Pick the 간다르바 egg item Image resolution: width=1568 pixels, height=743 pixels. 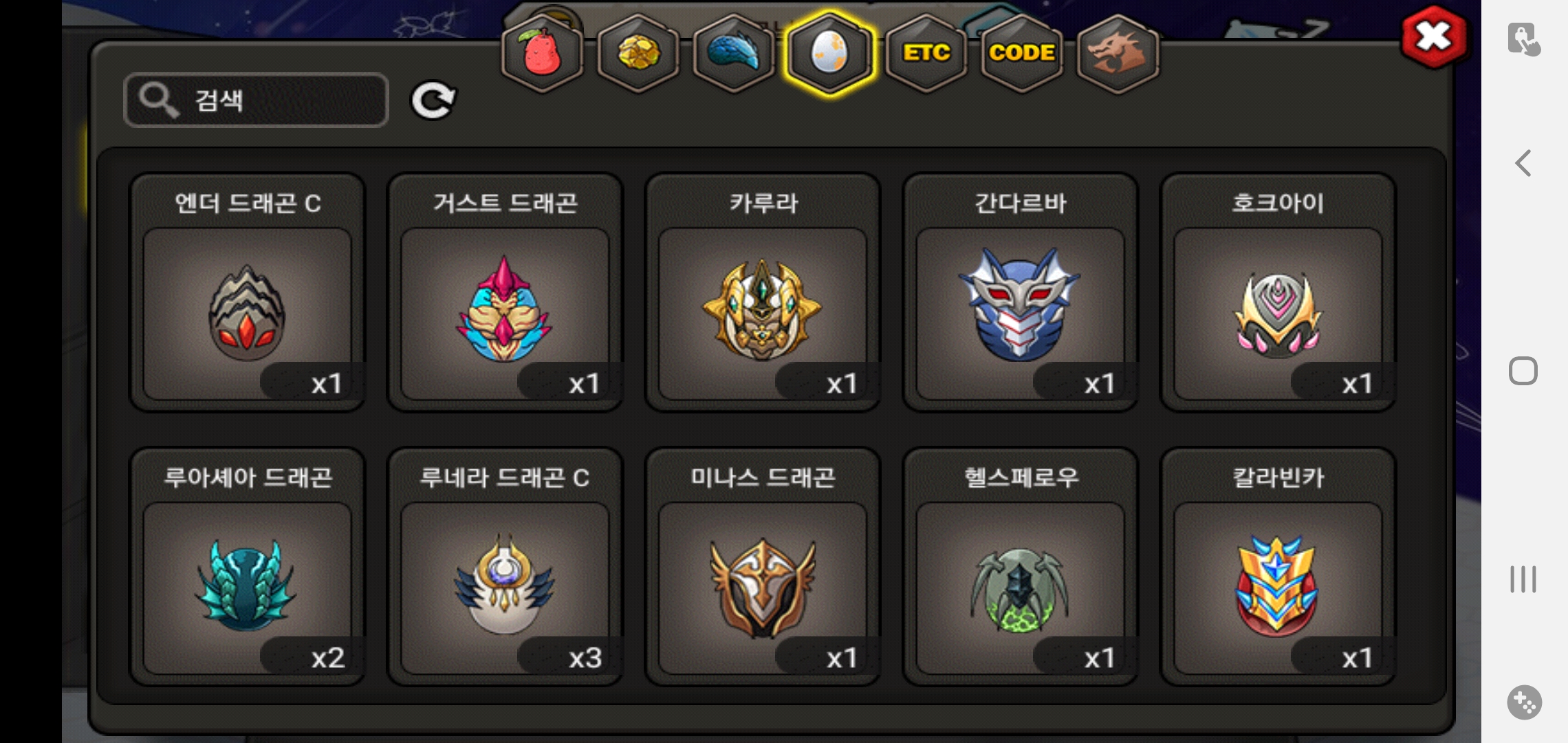pyautogui.click(x=1021, y=292)
